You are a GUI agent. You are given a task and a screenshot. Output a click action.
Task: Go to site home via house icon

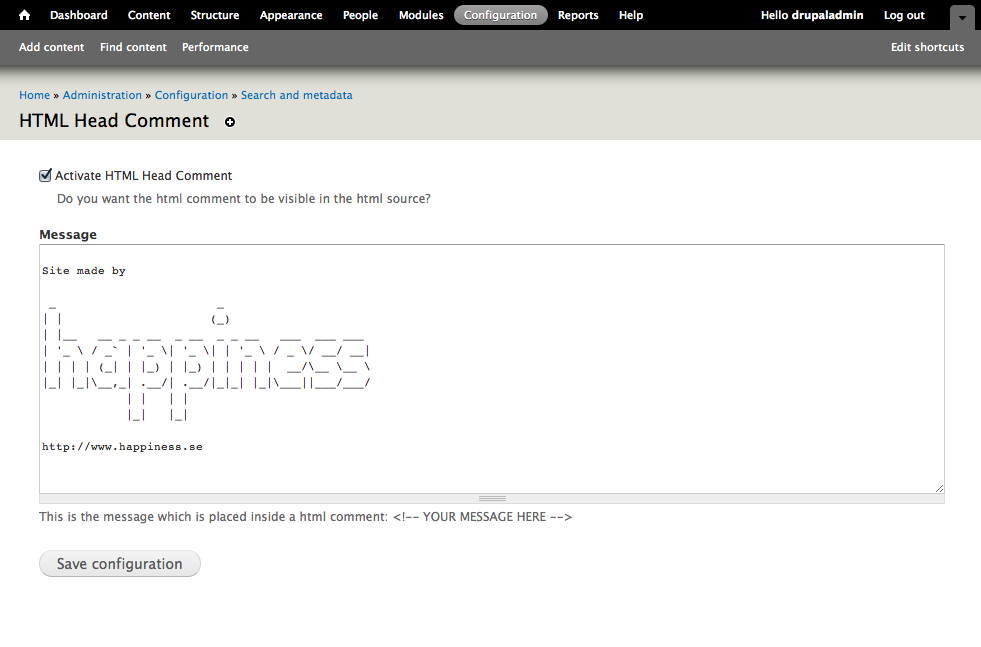tap(24, 15)
